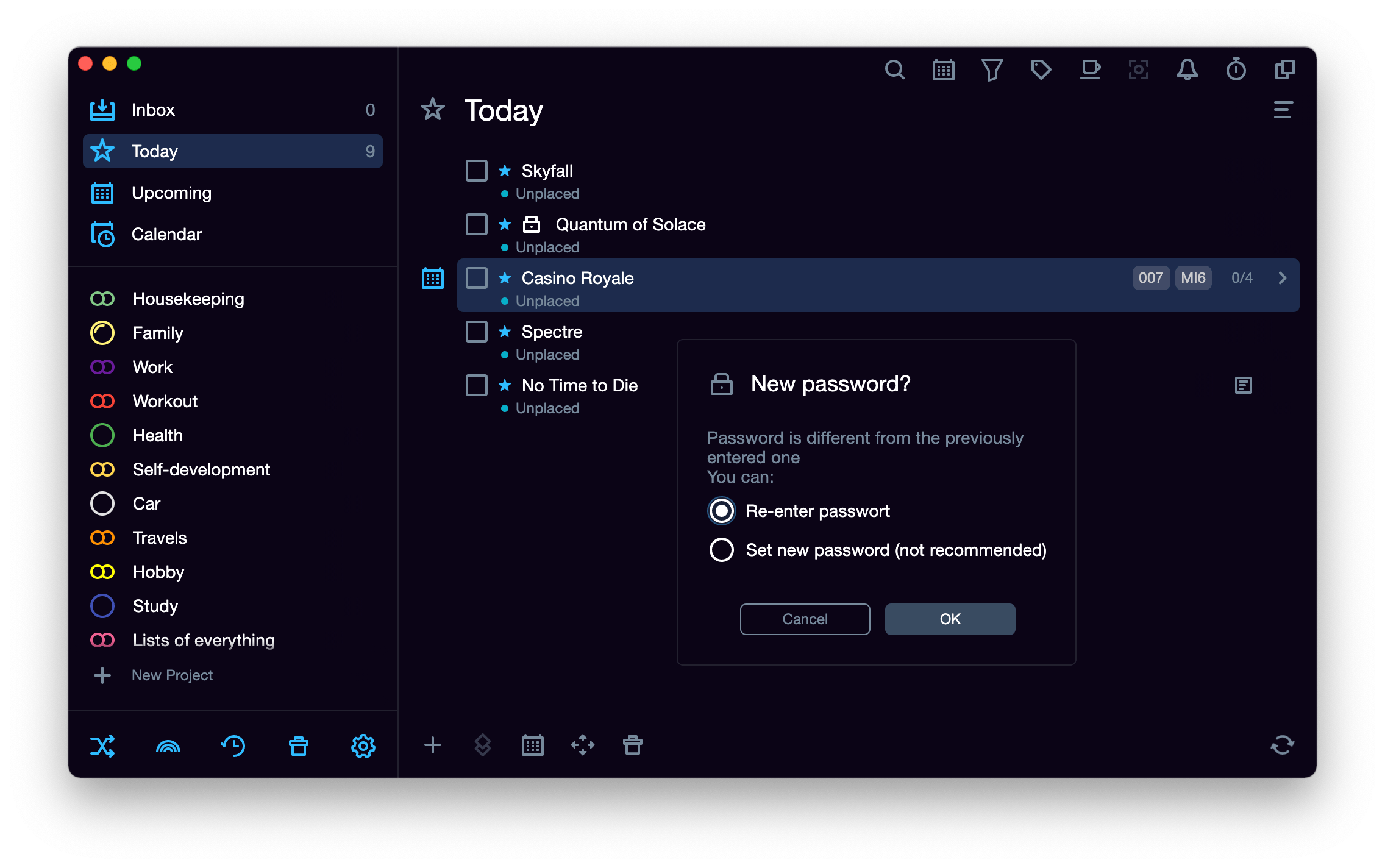Check off the Skyfall task
Image resolution: width=1385 pixels, height=868 pixels.
point(477,171)
